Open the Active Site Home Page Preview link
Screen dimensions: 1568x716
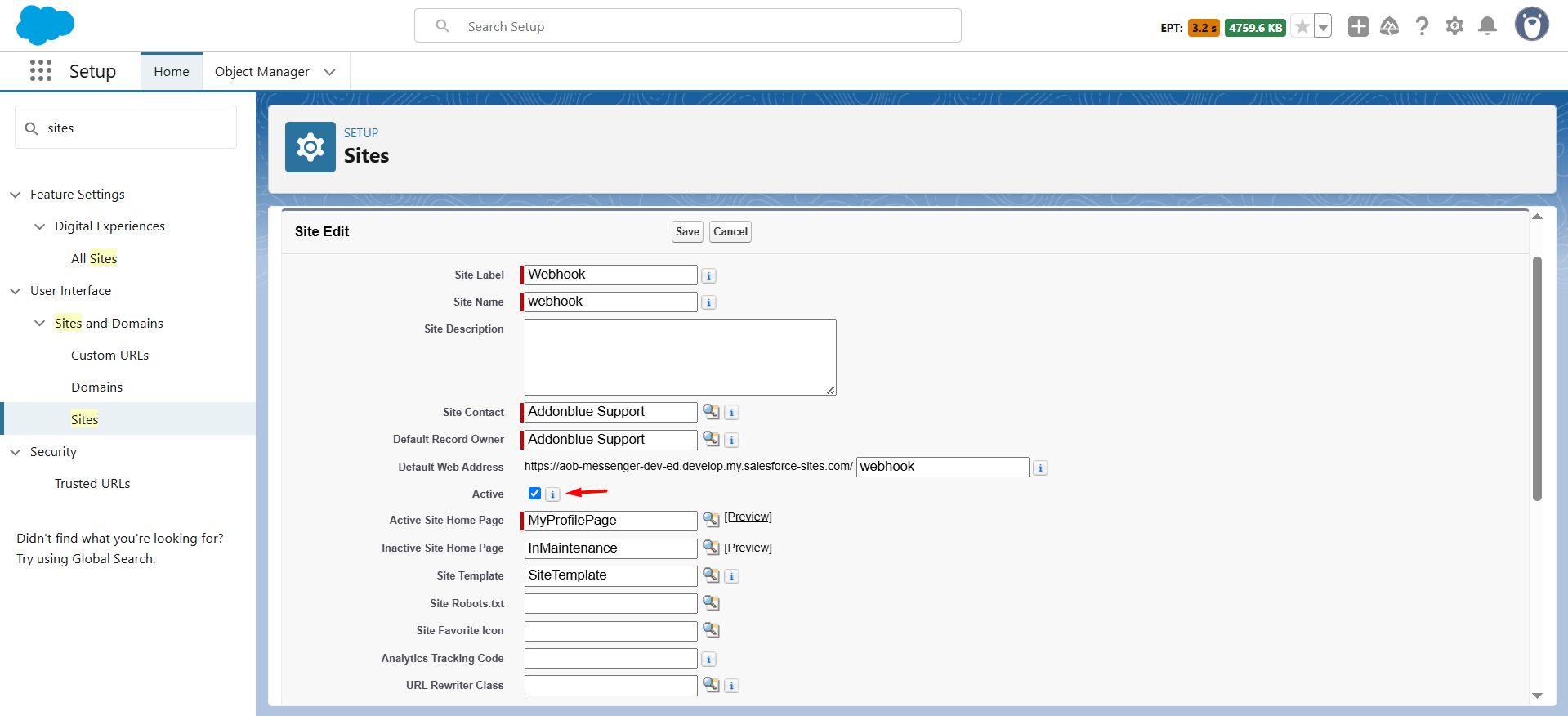pyautogui.click(x=748, y=517)
